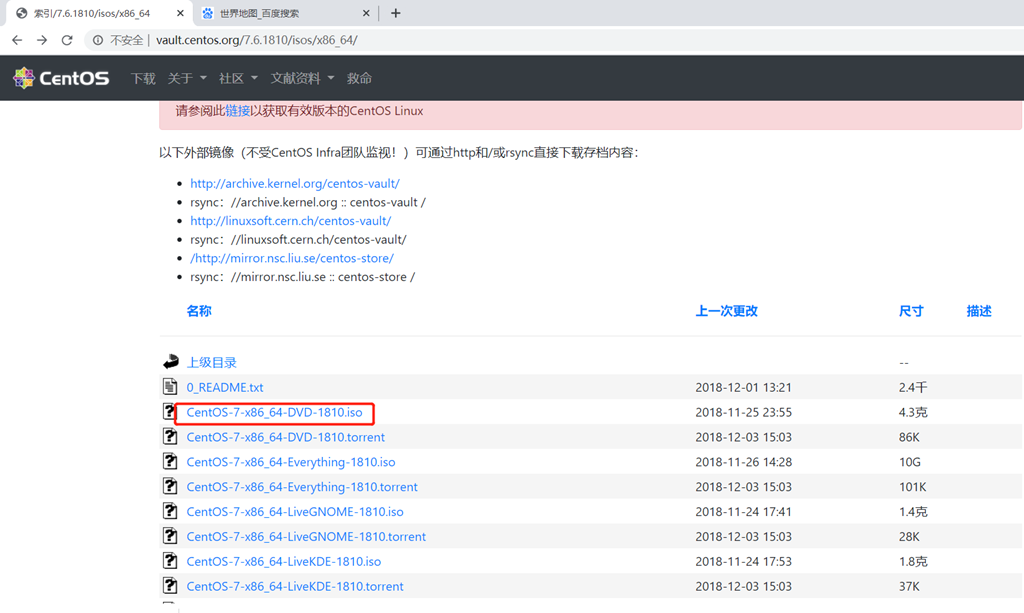Open archive.kernel.org centos-vault link
The image size is (1024, 613).
[x=295, y=183]
